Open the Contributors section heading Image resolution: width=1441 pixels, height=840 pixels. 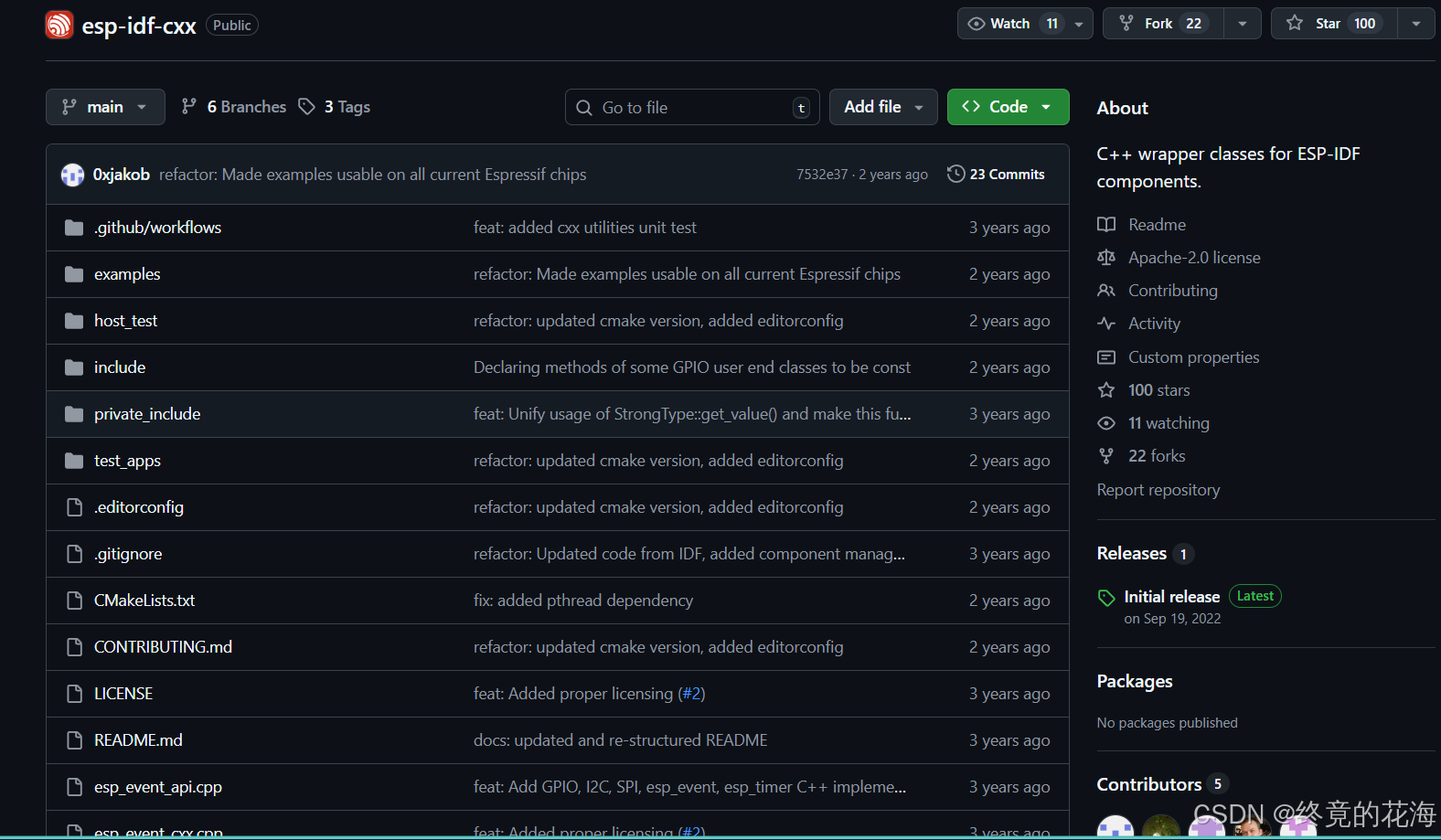(1149, 784)
